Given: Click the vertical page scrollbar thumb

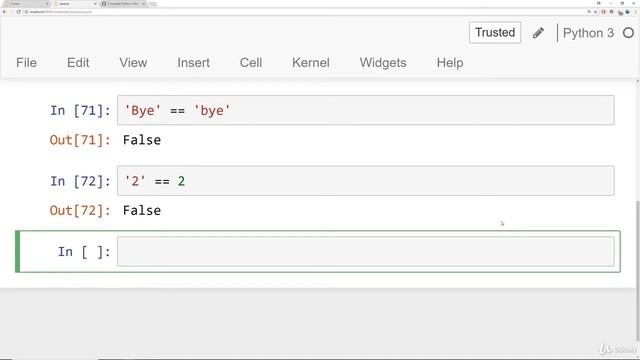Looking at the screenshot, I should [638, 269].
